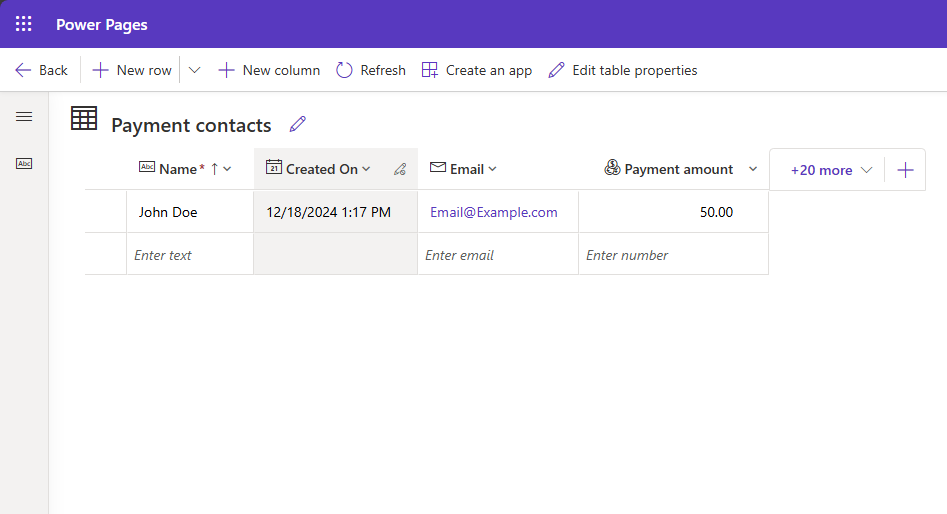Click the Created On read-only pencil icon
Screen dimensions: 947x514
400,170
